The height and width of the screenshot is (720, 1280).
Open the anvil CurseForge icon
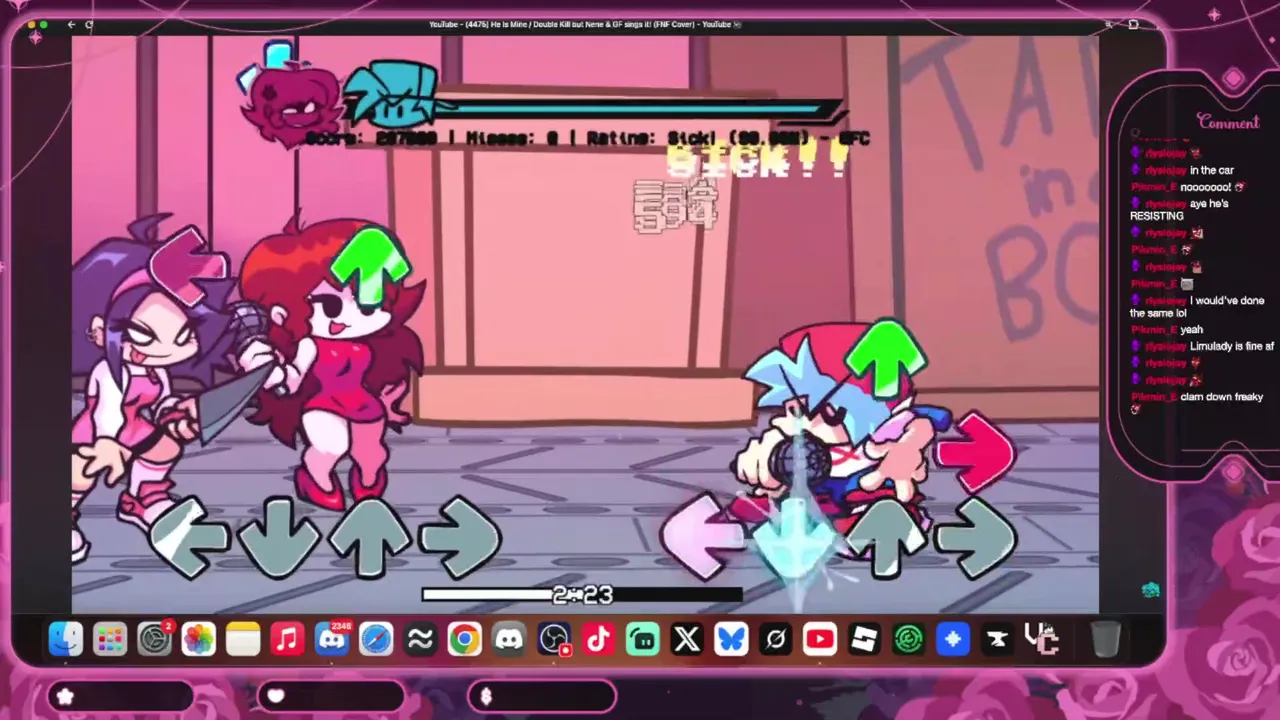tap(997, 639)
